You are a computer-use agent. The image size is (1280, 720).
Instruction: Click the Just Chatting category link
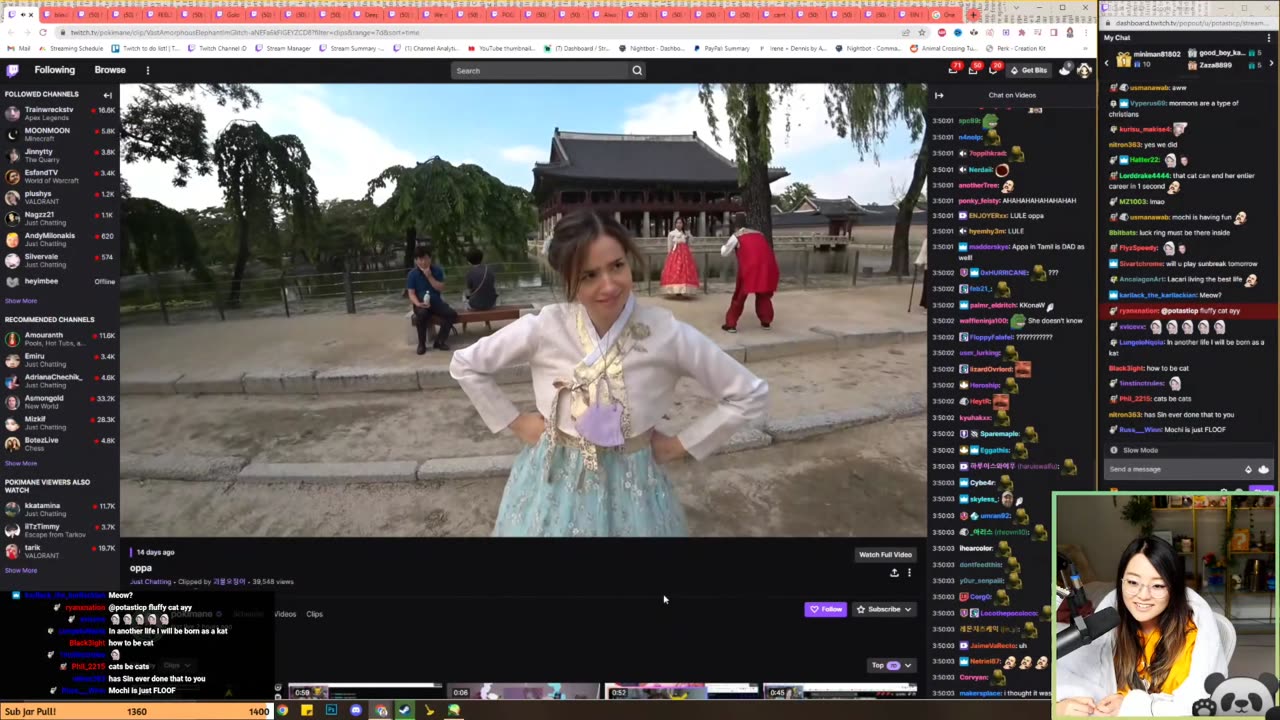point(150,581)
